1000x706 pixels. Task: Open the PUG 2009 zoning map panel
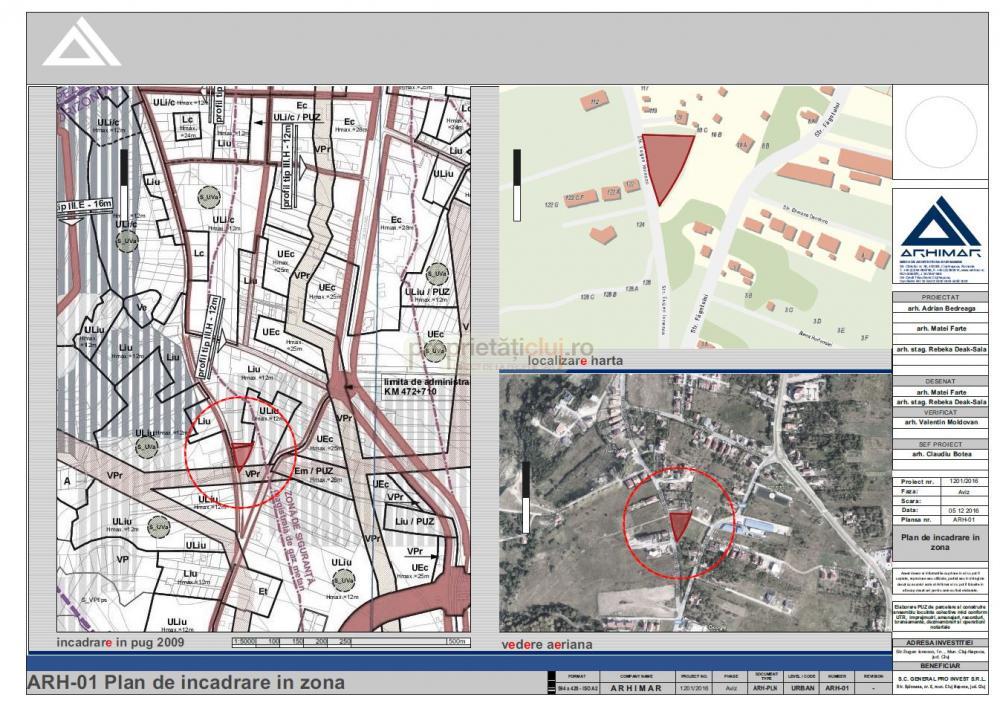click(x=263, y=358)
